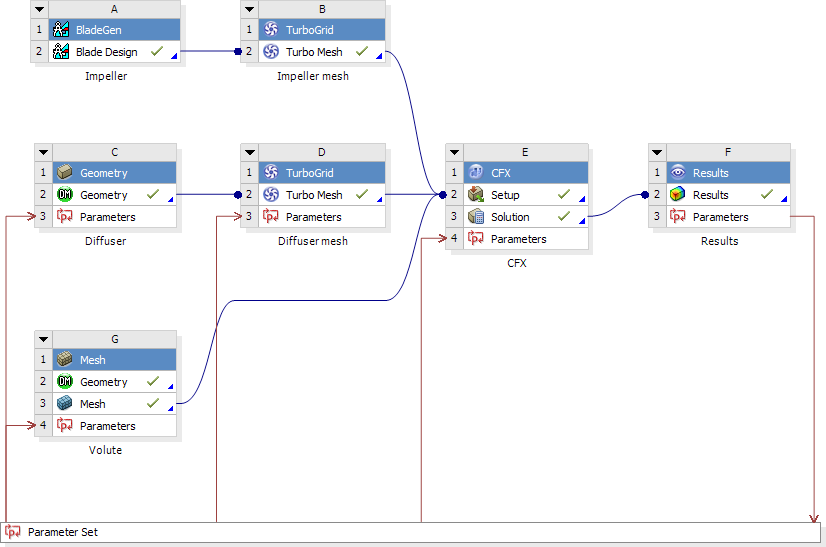Click the CFX header icon in system E

[x=476, y=172]
